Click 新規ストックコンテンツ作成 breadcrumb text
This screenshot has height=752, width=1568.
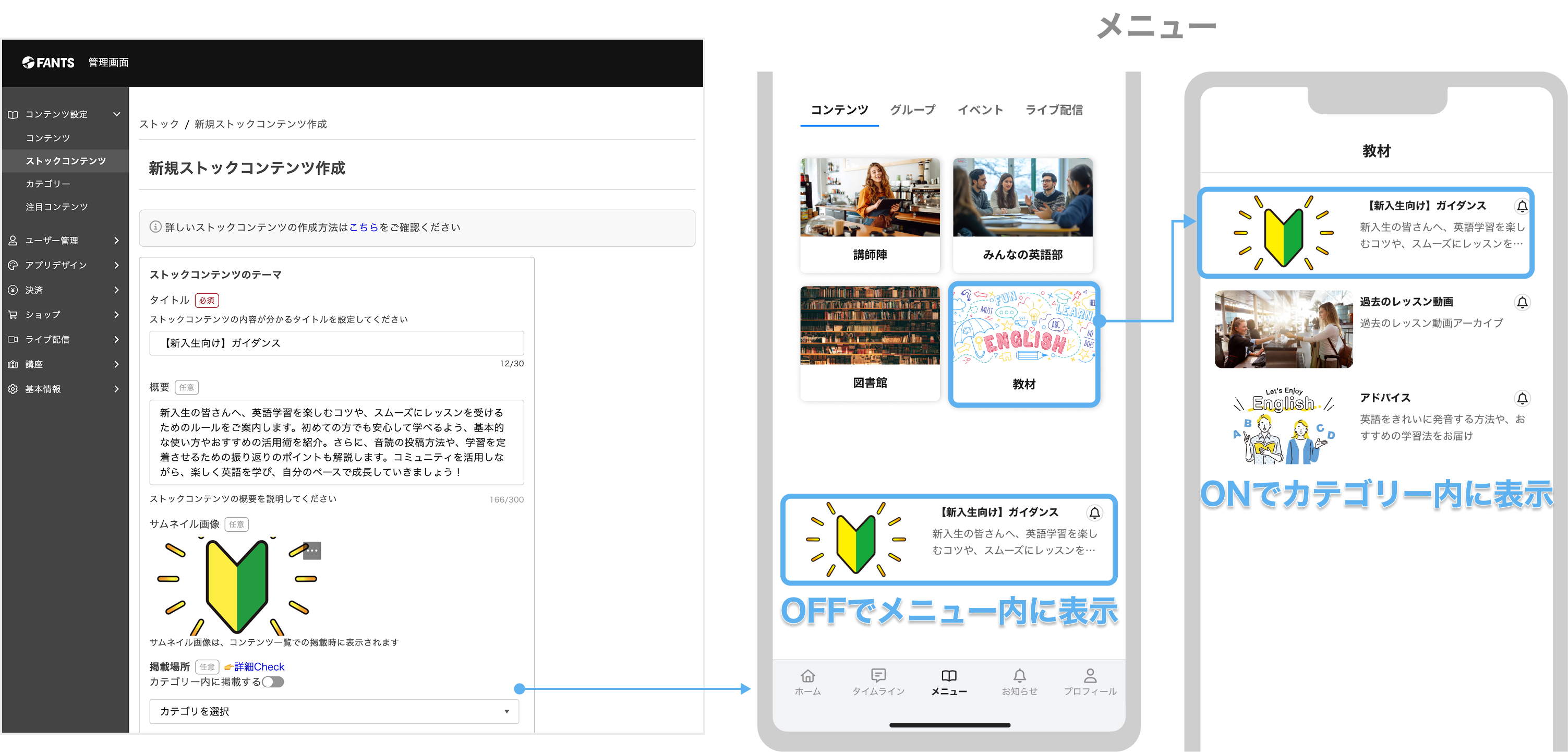[x=260, y=124]
